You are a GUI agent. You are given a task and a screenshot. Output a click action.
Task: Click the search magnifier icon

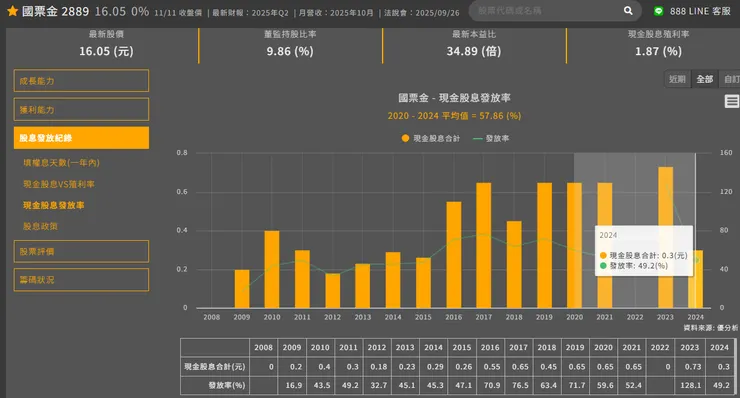628,10
